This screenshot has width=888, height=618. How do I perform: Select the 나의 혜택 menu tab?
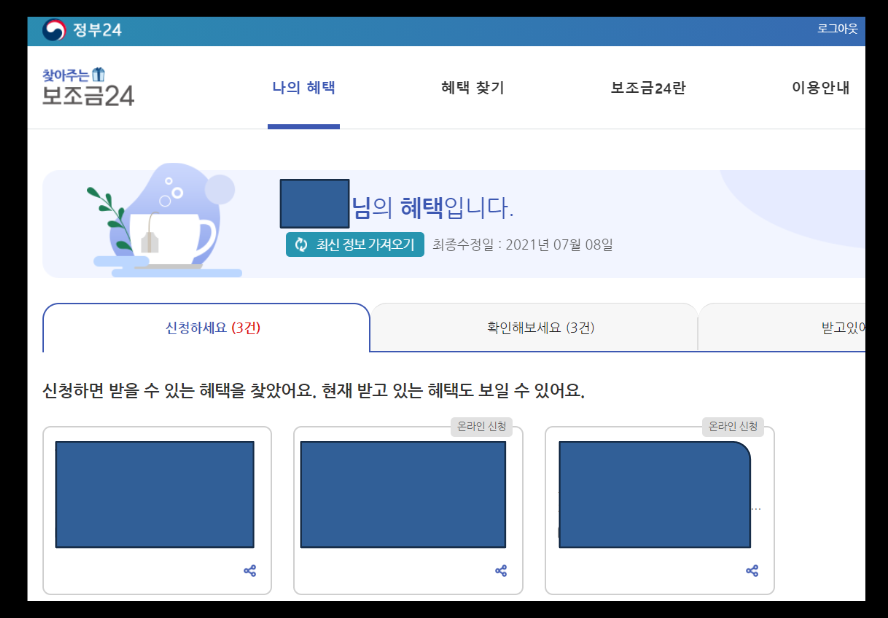click(304, 88)
